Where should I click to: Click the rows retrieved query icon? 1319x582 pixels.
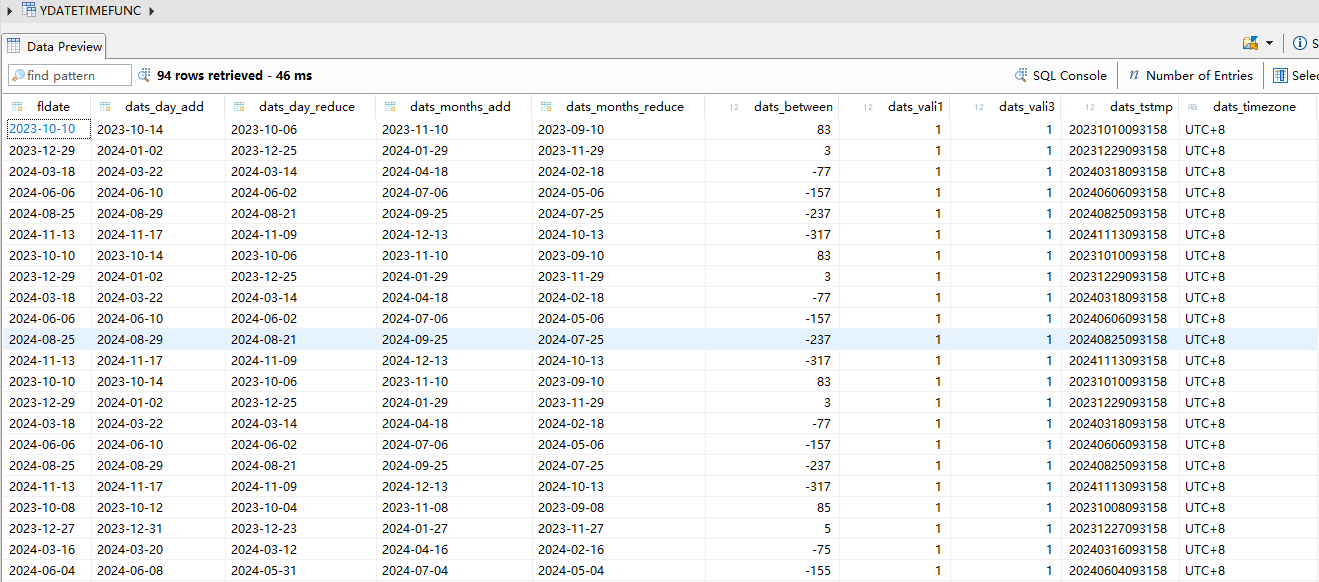click(144, 75)
